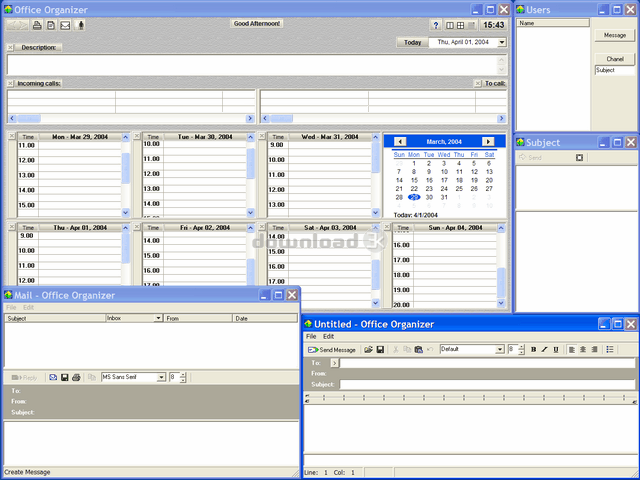Screen dimensions: 640x480
Task: Select March 29 in the calendar
Action: (x=414, y=197)
